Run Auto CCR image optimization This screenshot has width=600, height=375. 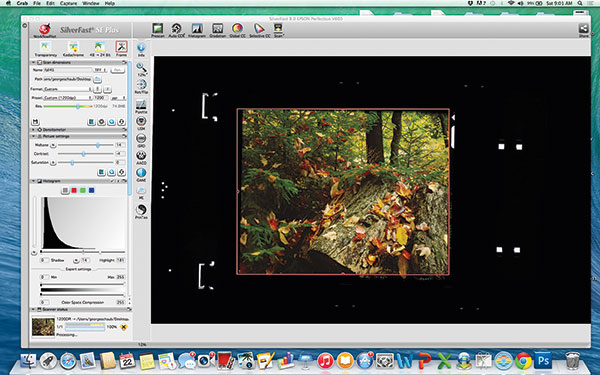point(176,30)
